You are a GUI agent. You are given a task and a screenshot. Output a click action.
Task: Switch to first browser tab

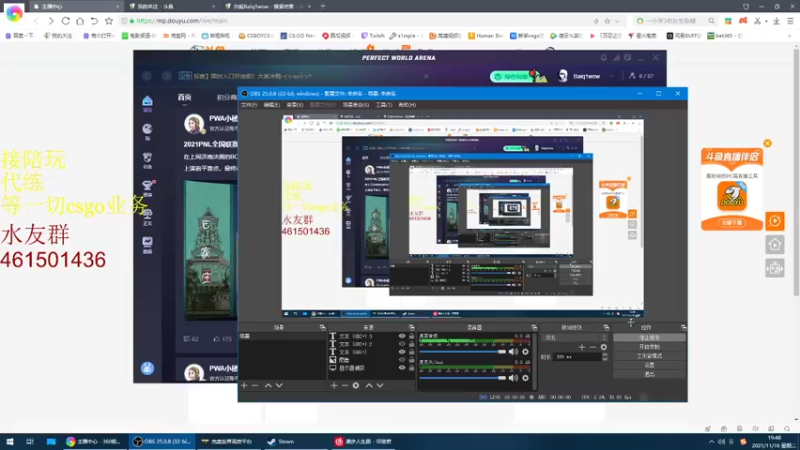[x=76, y=6]
